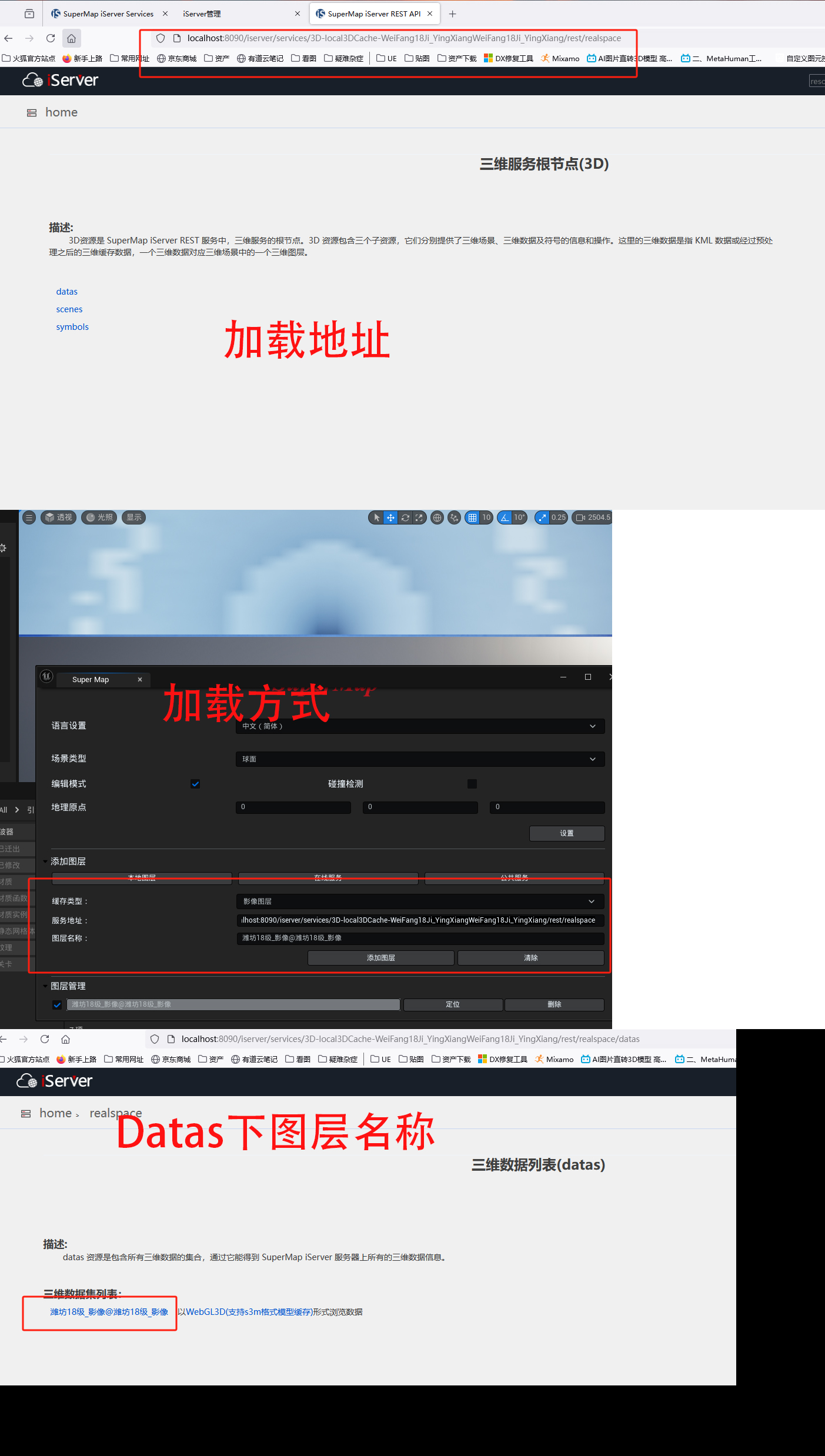This screenshot has width=825, height=1456.
Task: Open the grid snap size value 10
Action: [486, 517]
